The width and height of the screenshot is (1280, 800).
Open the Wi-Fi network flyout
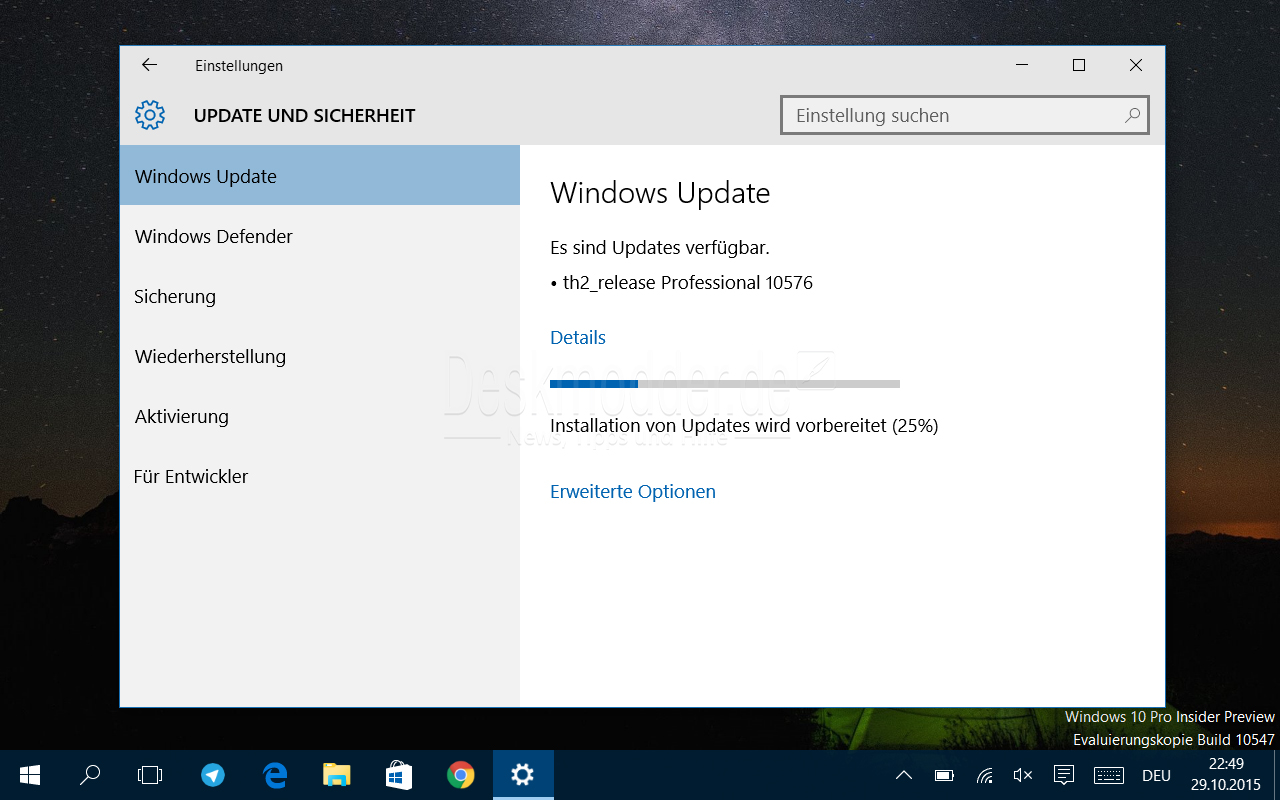[x=984, y=775]
